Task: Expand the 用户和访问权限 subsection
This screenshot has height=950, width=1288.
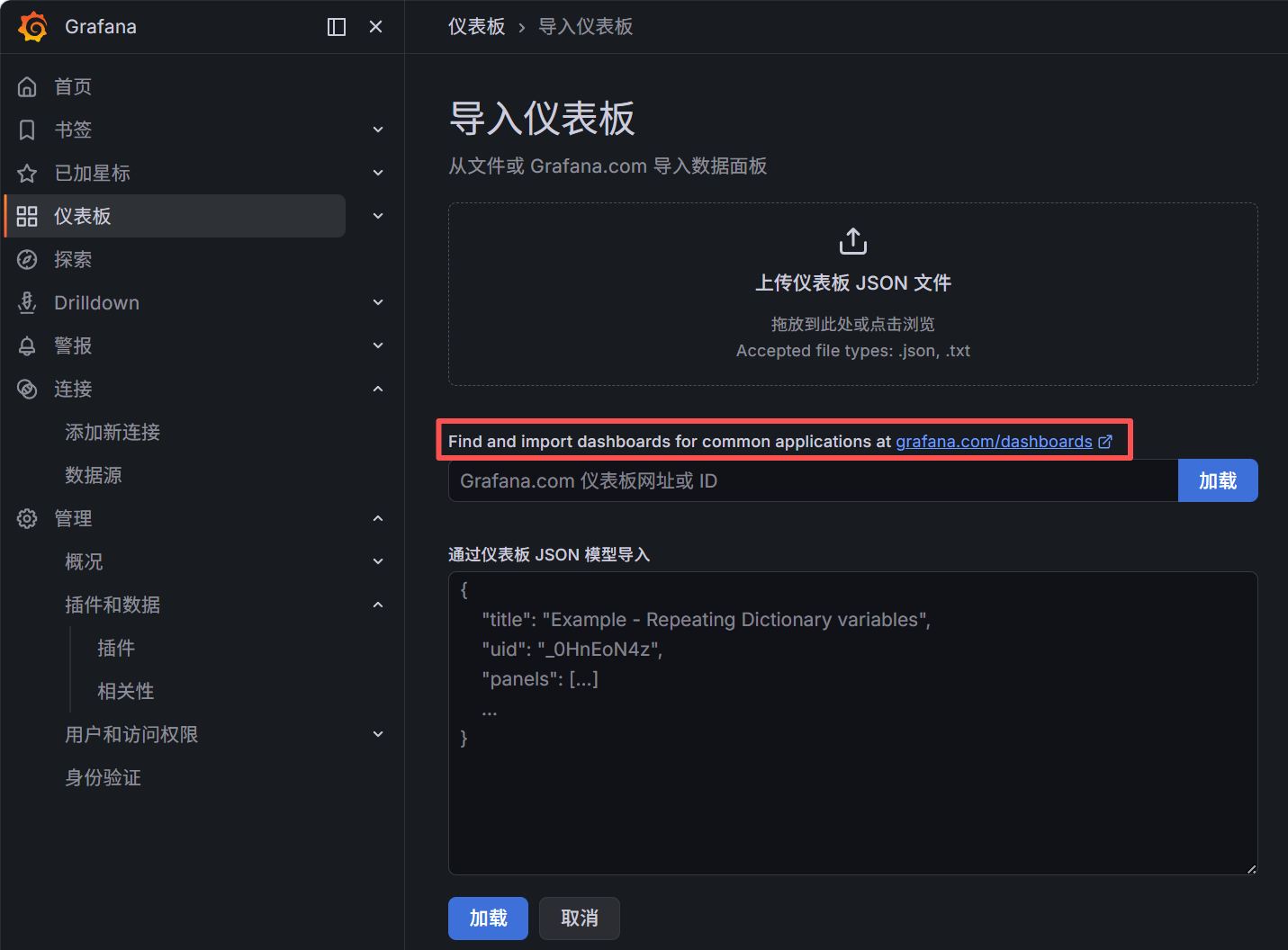Action: pos(378,734)
